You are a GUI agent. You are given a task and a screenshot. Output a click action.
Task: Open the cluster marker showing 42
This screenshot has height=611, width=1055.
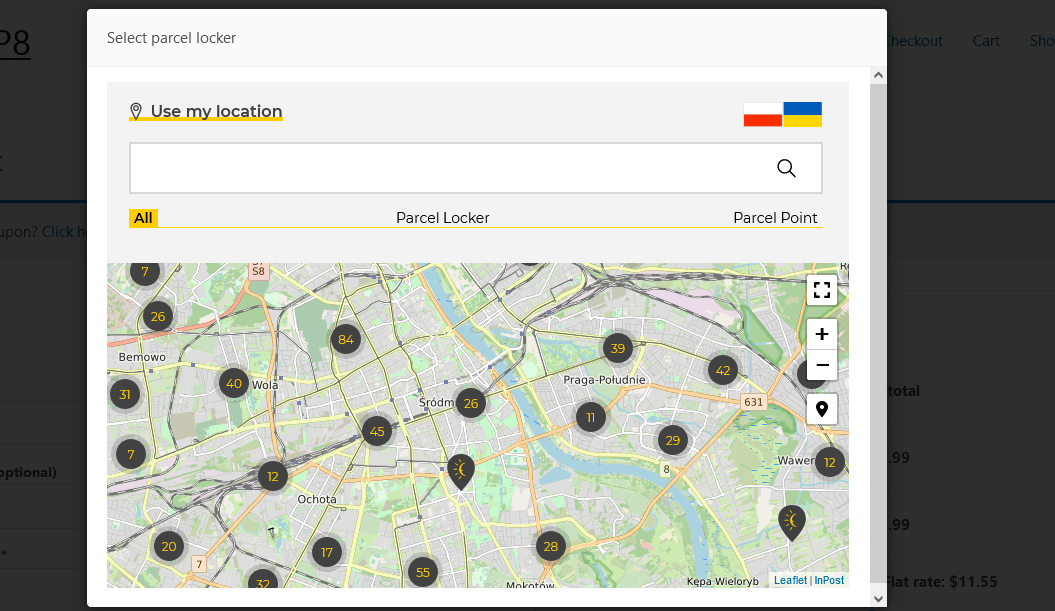tap(723, 370)
